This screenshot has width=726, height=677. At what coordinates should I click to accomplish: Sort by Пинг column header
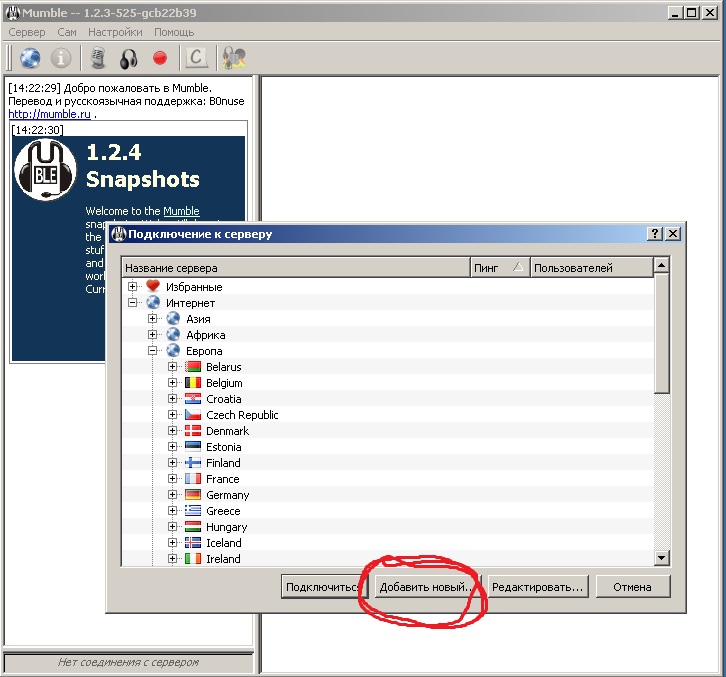click(x=500, y=268)
